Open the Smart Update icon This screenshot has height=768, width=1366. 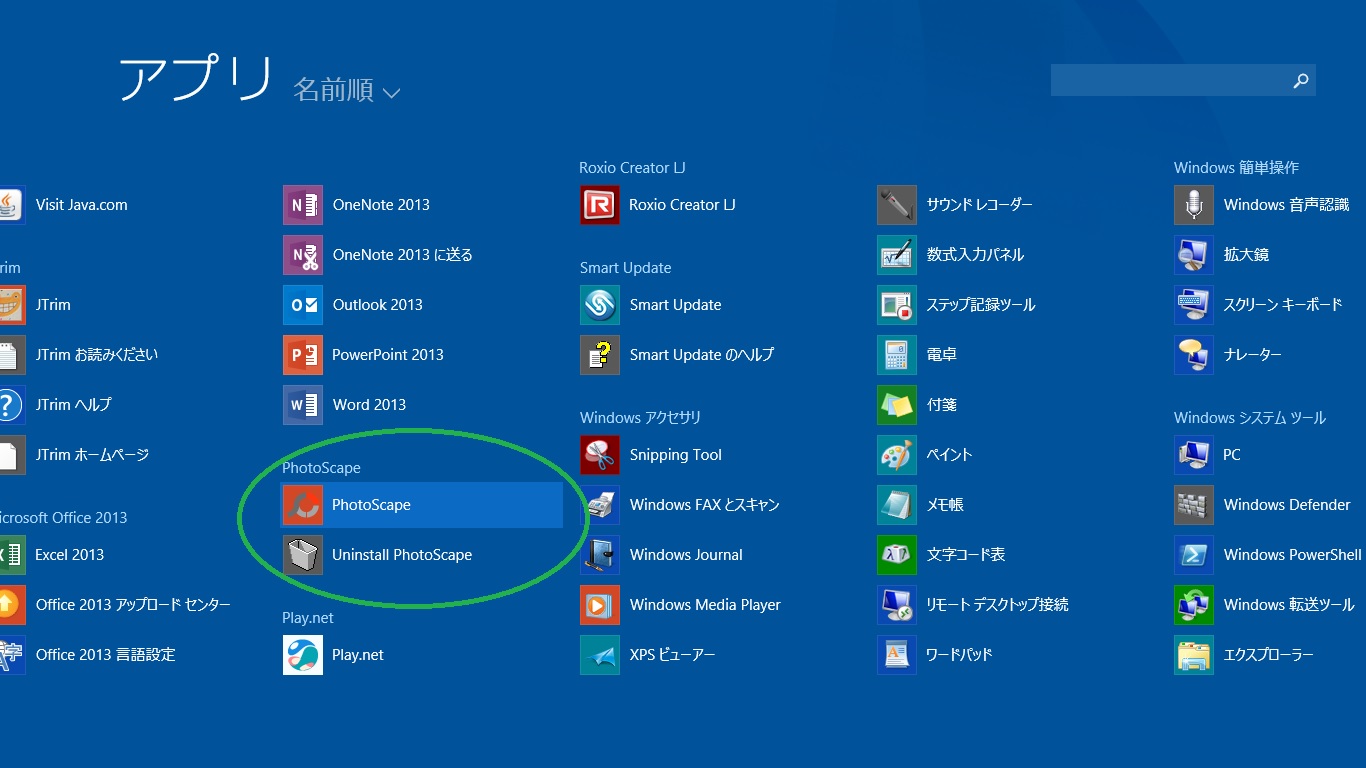(600, 305)
